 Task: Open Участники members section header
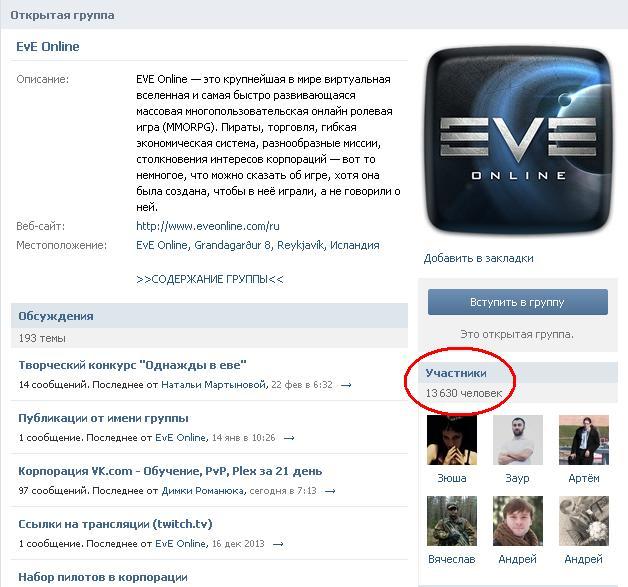point(456,373)
